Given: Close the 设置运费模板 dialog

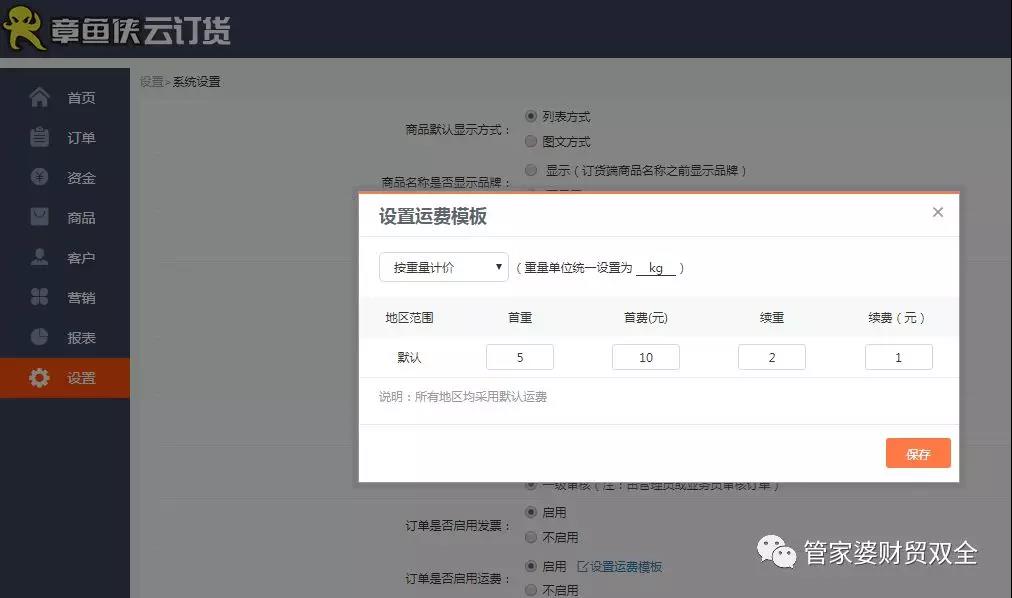Looking at the screenshot, I should [x=938, y=212].
